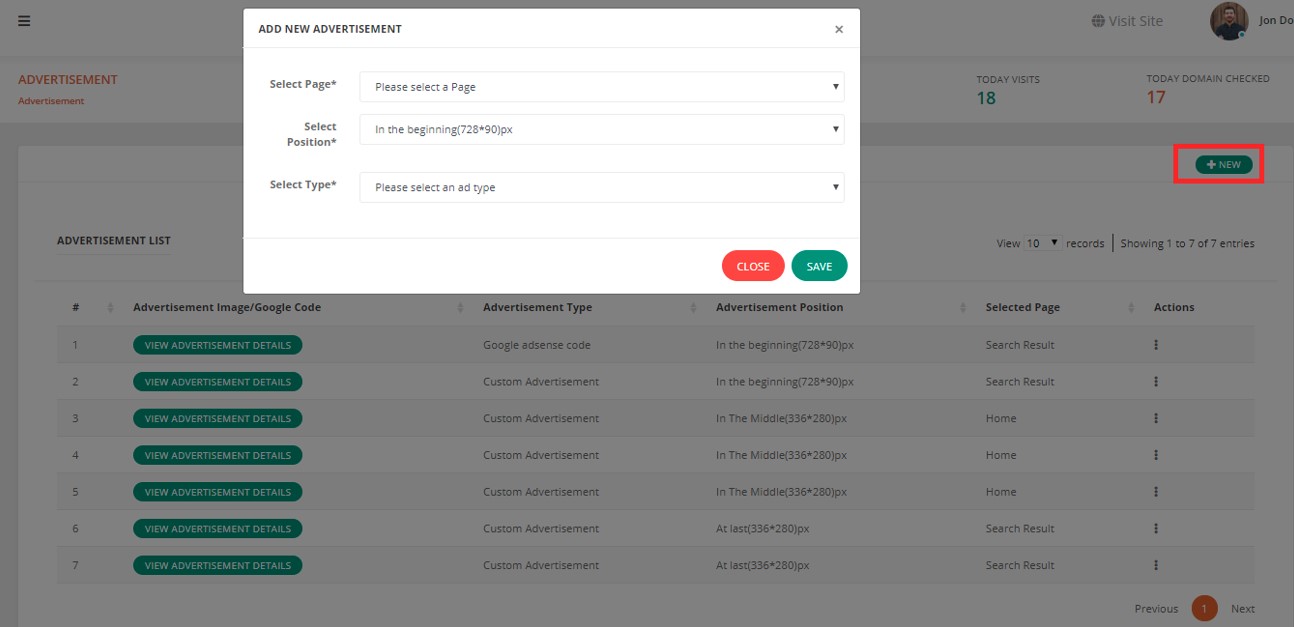Open the Visit Site link

(1127, 21)
